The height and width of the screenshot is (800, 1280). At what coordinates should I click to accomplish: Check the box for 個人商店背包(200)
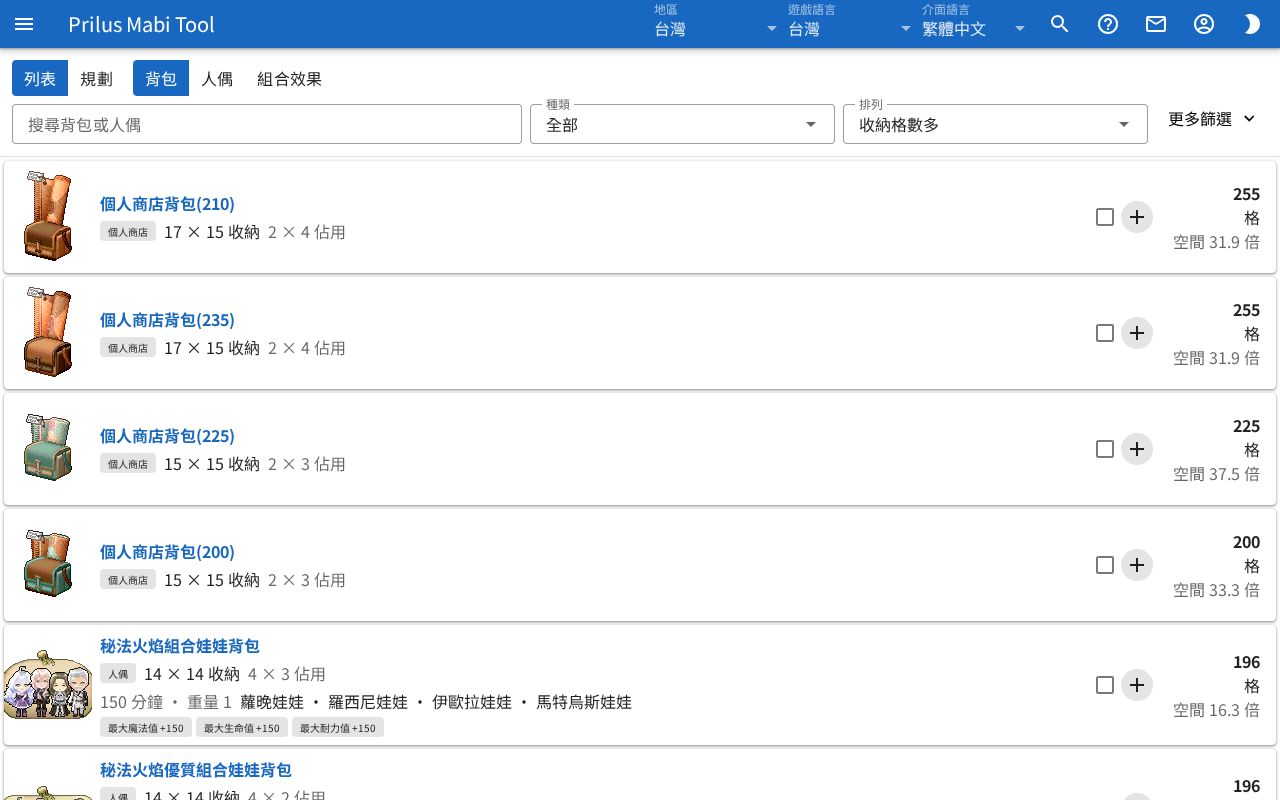pos(1105,565)
